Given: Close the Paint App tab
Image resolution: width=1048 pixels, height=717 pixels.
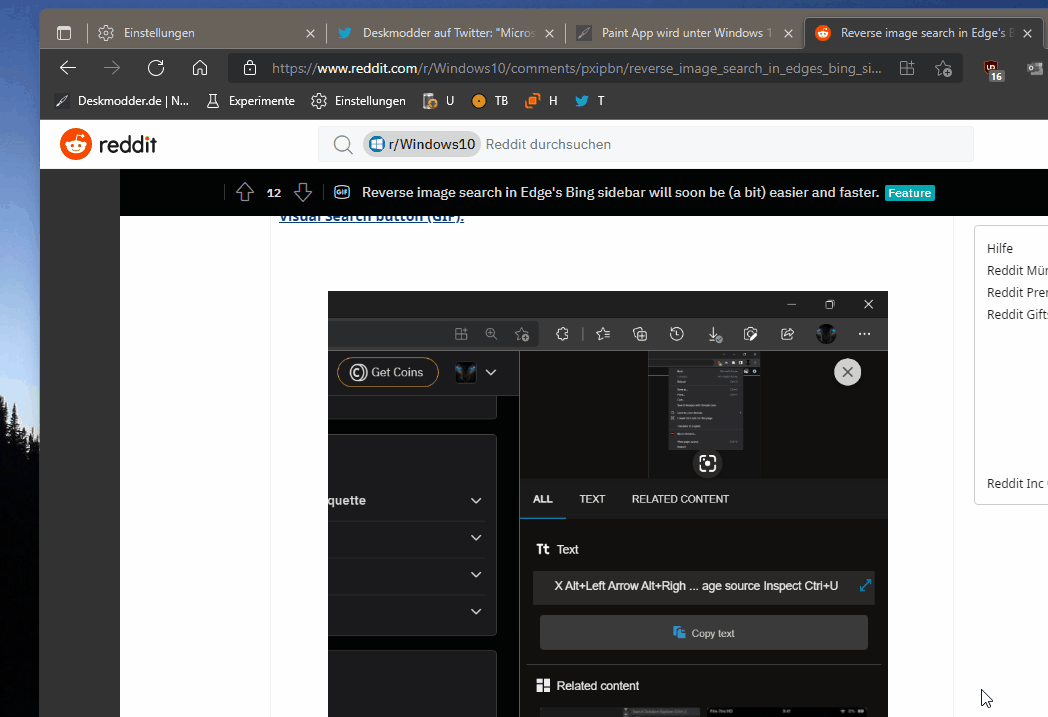Looking at the screenshot, I should click(789, 33).
